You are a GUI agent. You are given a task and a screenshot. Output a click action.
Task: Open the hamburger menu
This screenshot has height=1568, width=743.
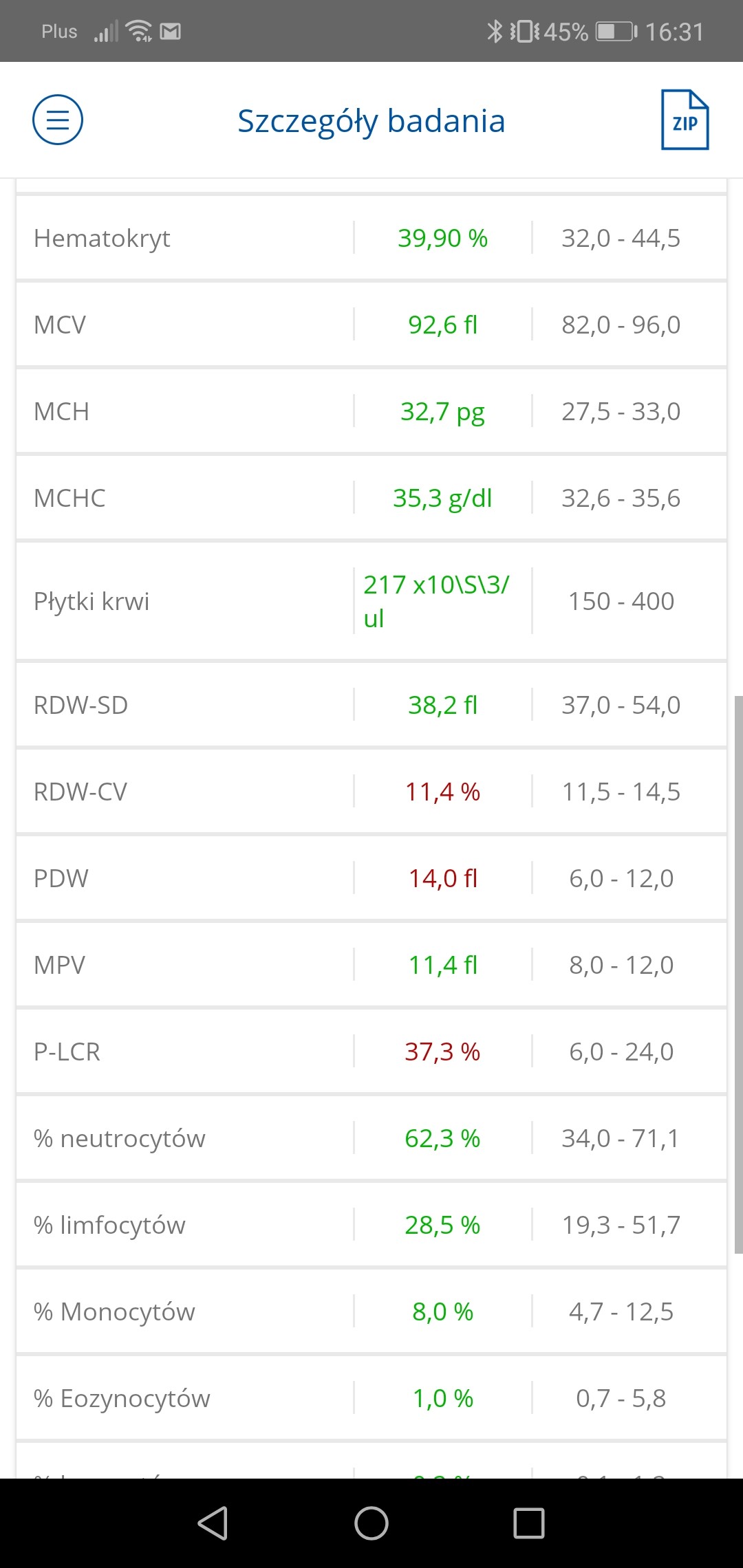click(x=58, y=120)
